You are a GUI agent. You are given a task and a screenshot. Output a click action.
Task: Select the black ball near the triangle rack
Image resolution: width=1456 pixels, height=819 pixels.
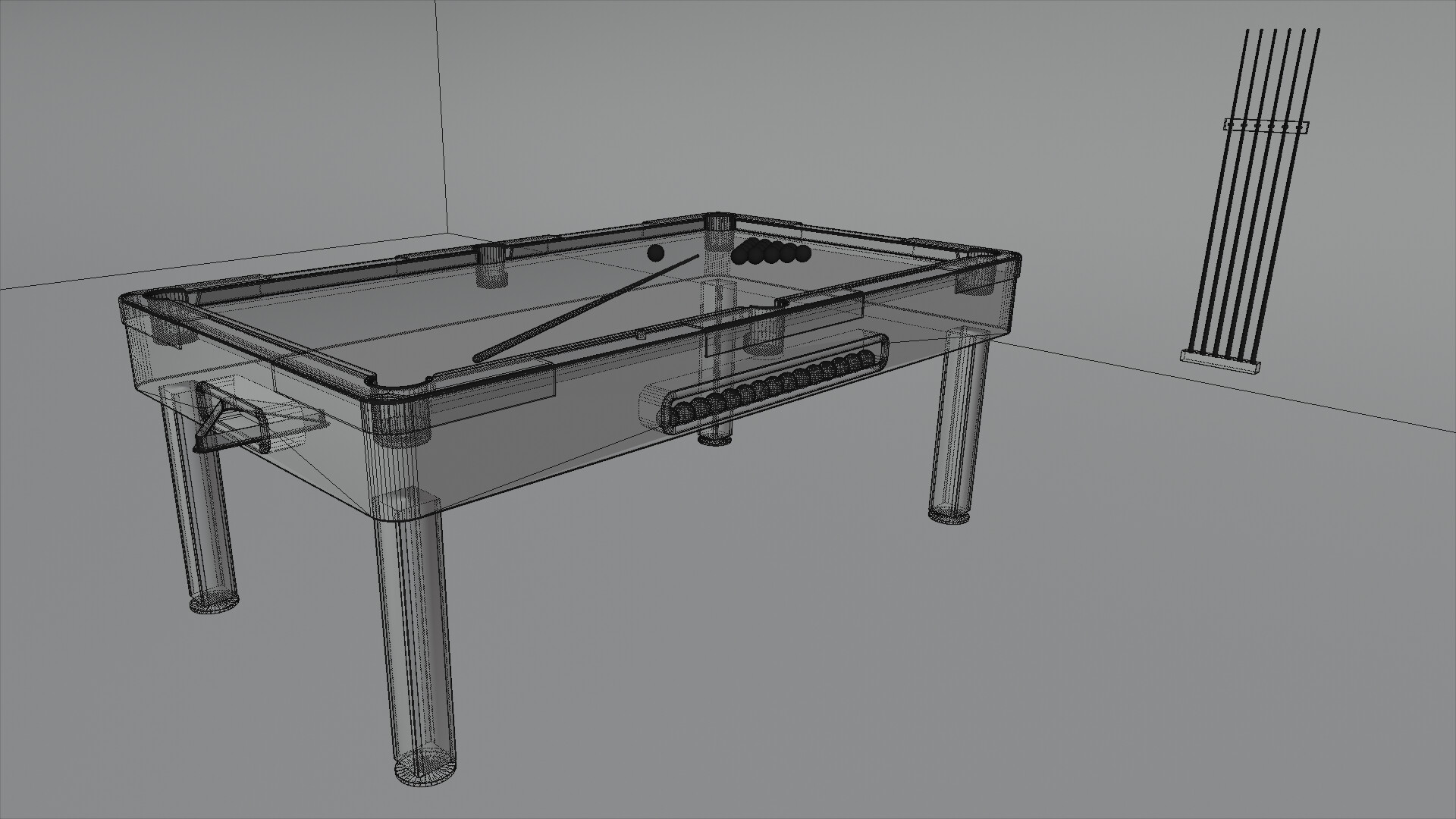(x=656, y=253)
